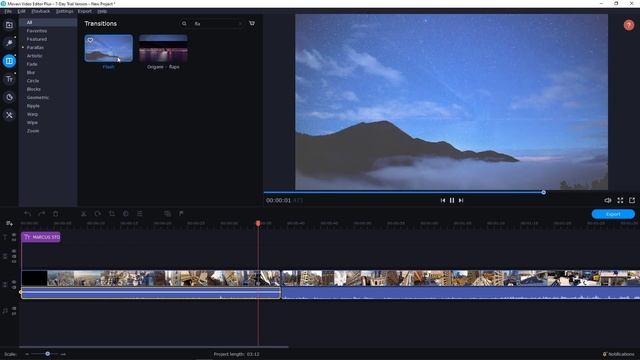Open the Titles tab icon
The image size is (640, 360).
coord(9,79)
